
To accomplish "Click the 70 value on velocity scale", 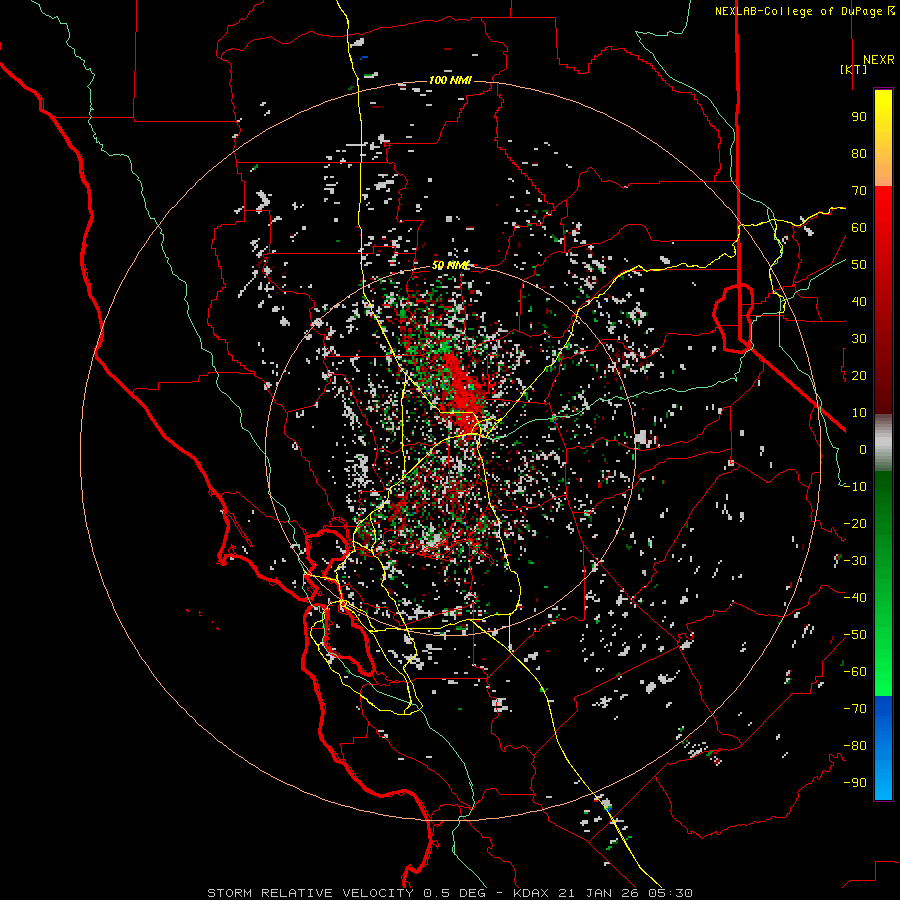I will click(x=859, y=191).
